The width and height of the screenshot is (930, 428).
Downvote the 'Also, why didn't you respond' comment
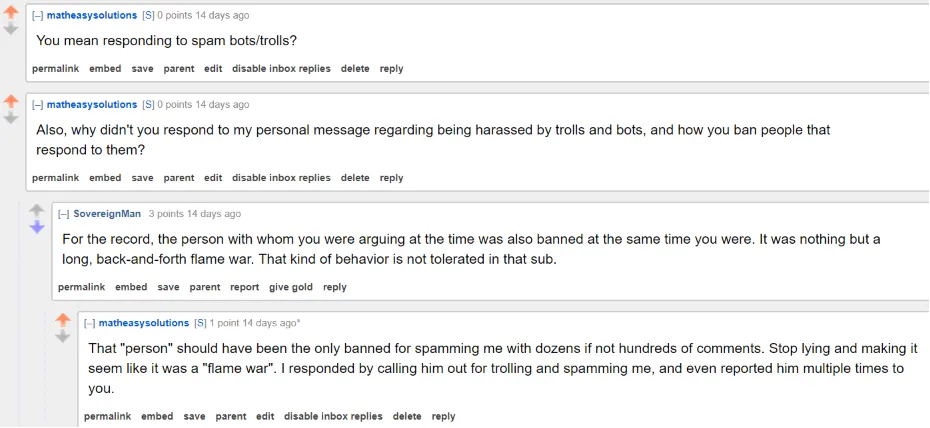(11, 118)
